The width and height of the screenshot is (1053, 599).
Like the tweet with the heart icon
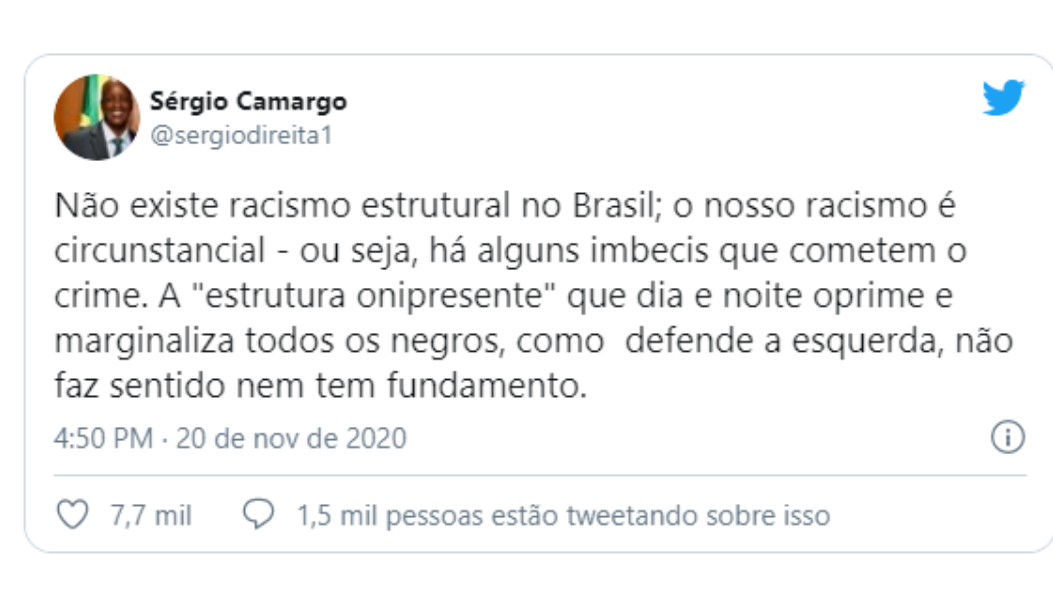(x=71, y=515)
